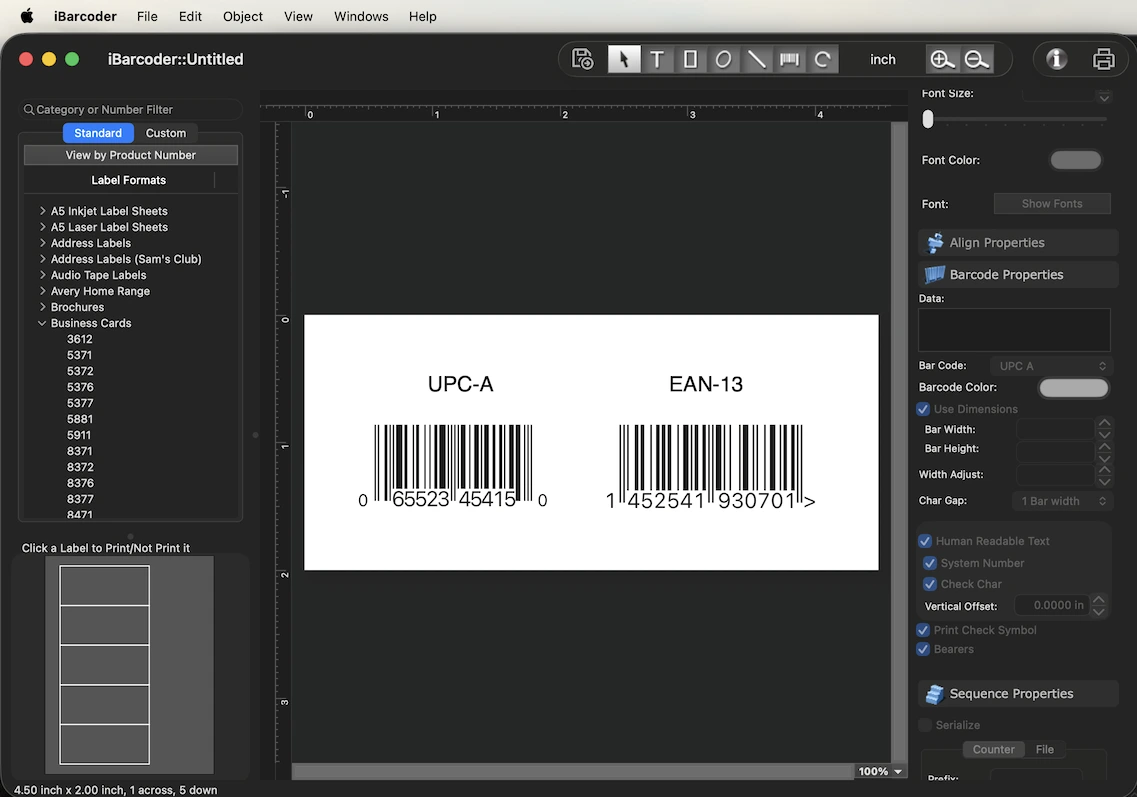Viewport: 1137px width, 797px height.
Task: Click the inch units button
Action: tap(882, 59)
